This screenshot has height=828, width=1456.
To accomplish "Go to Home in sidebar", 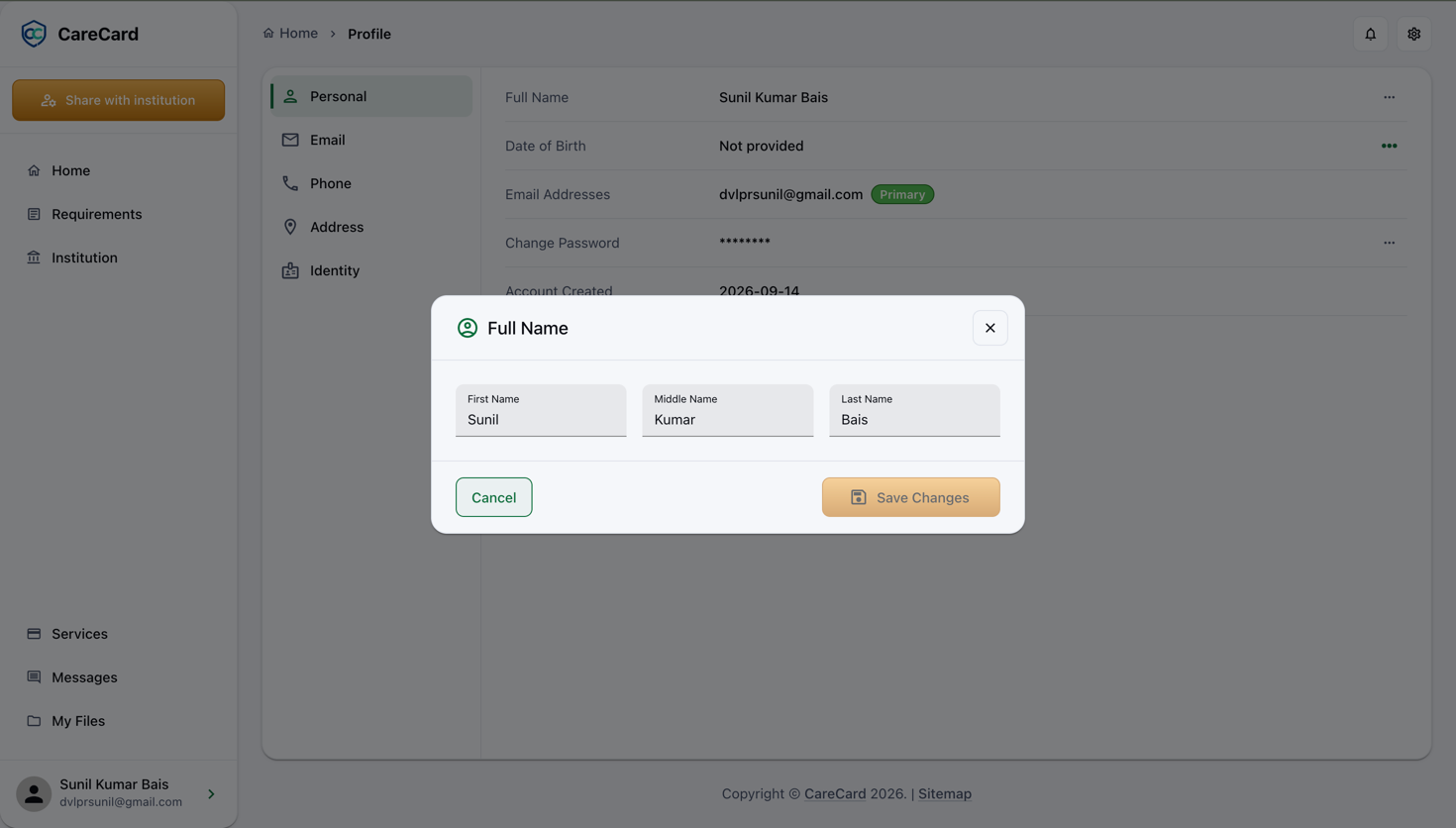I will 119,170.
